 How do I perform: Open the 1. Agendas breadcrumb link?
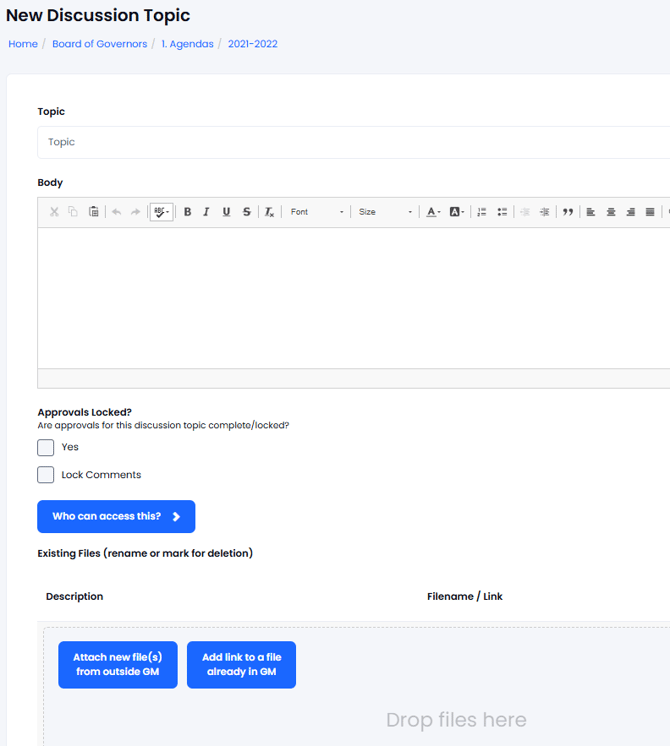pyautogui.click(x=187, y=44)
